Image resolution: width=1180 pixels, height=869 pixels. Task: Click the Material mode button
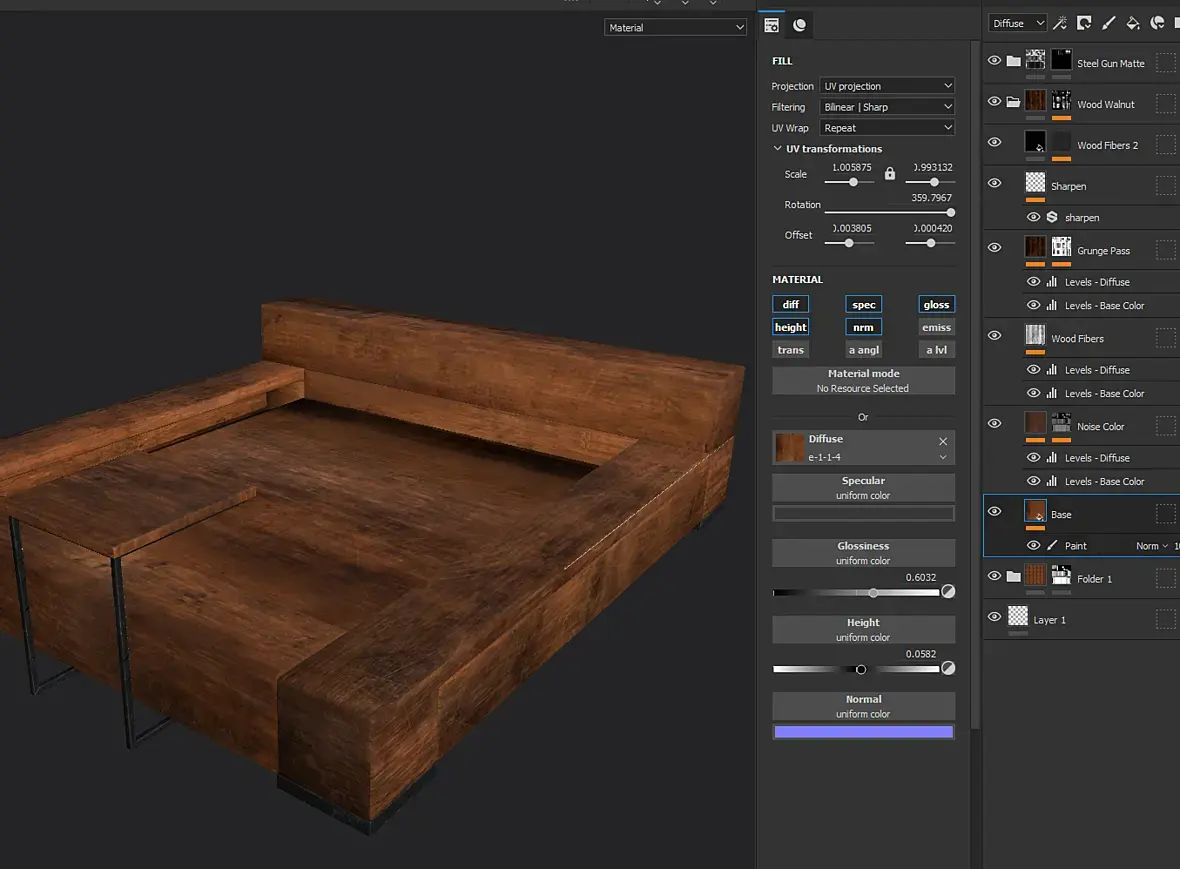click(863, 380)
